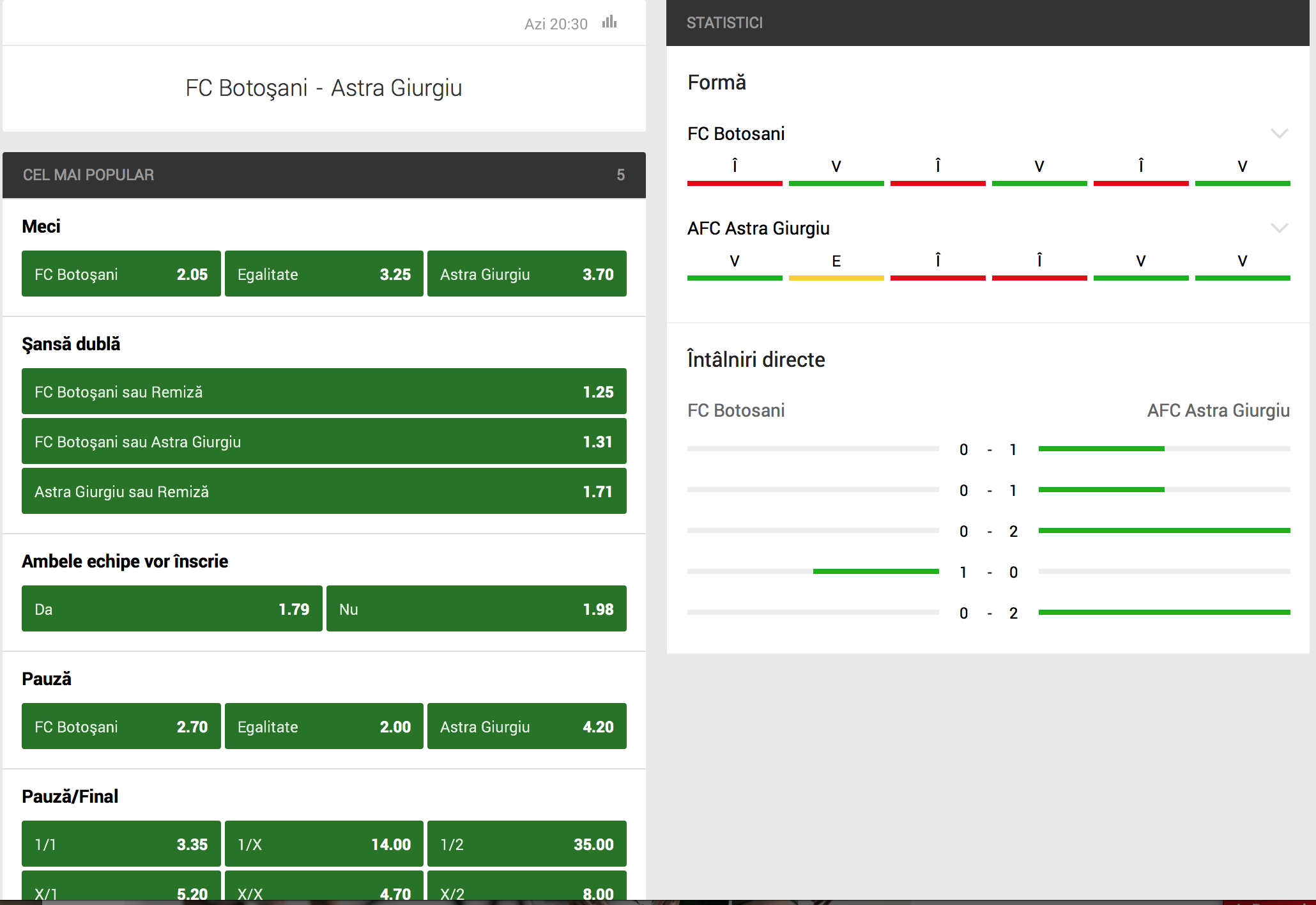Select half-time Egalitate odds 2.00
Viewport: 1316px width, 905px height.
(324, 727)
